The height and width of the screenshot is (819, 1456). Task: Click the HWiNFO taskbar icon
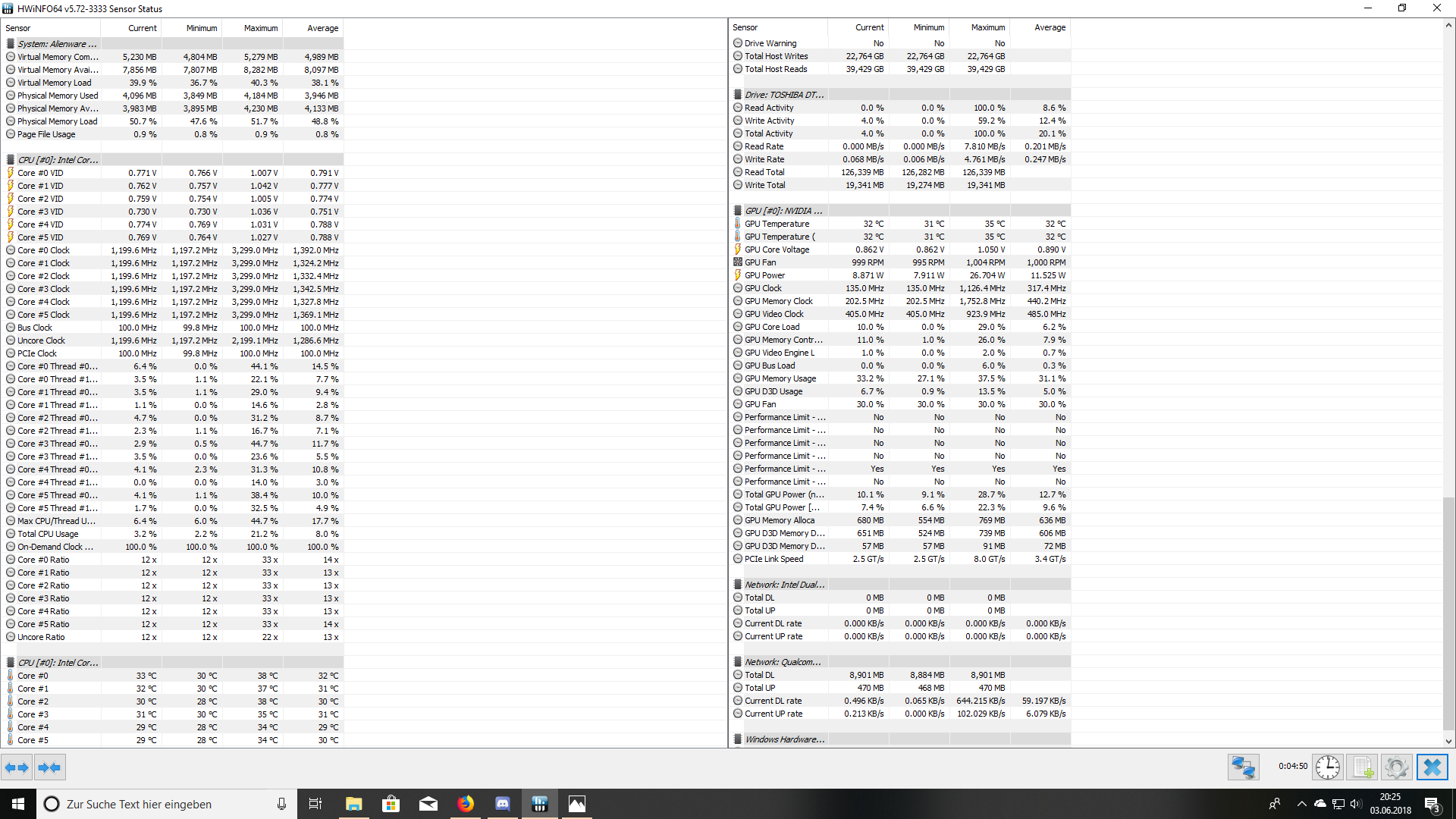point(540,804)
